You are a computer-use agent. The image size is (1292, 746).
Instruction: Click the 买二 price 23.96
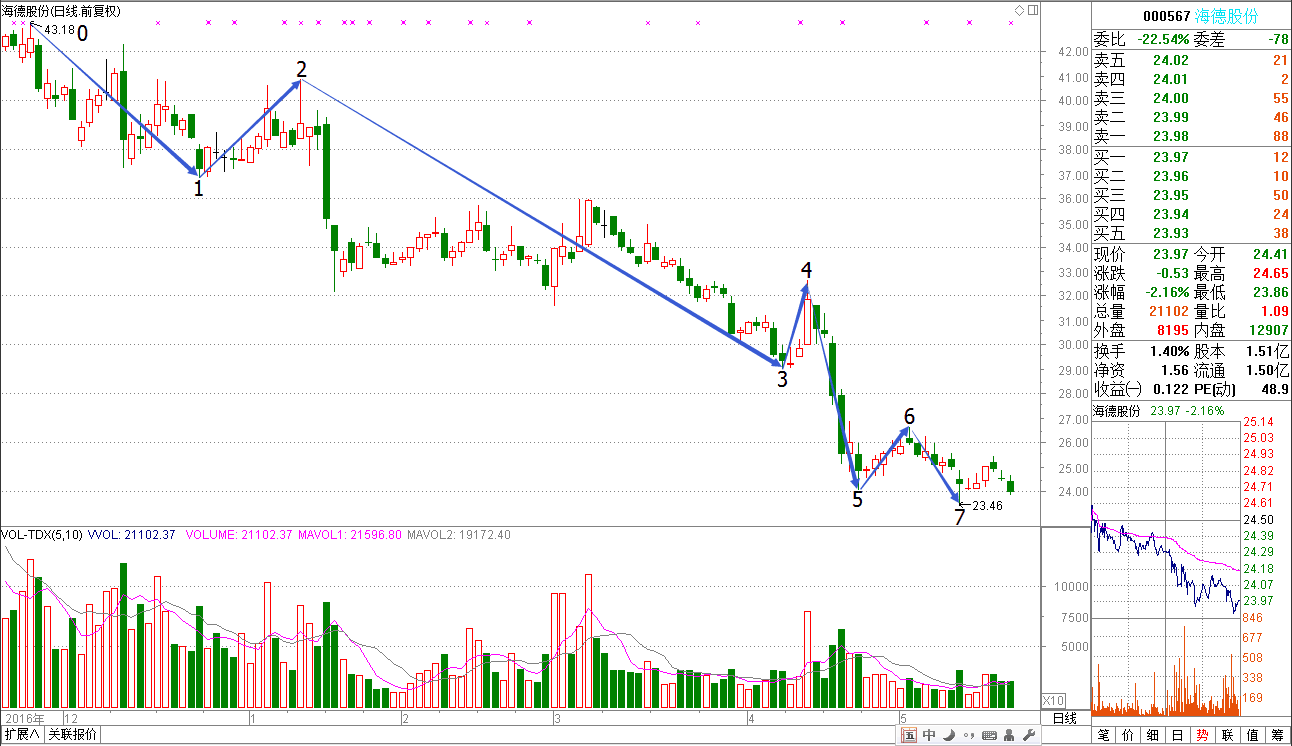[1170, 177]
